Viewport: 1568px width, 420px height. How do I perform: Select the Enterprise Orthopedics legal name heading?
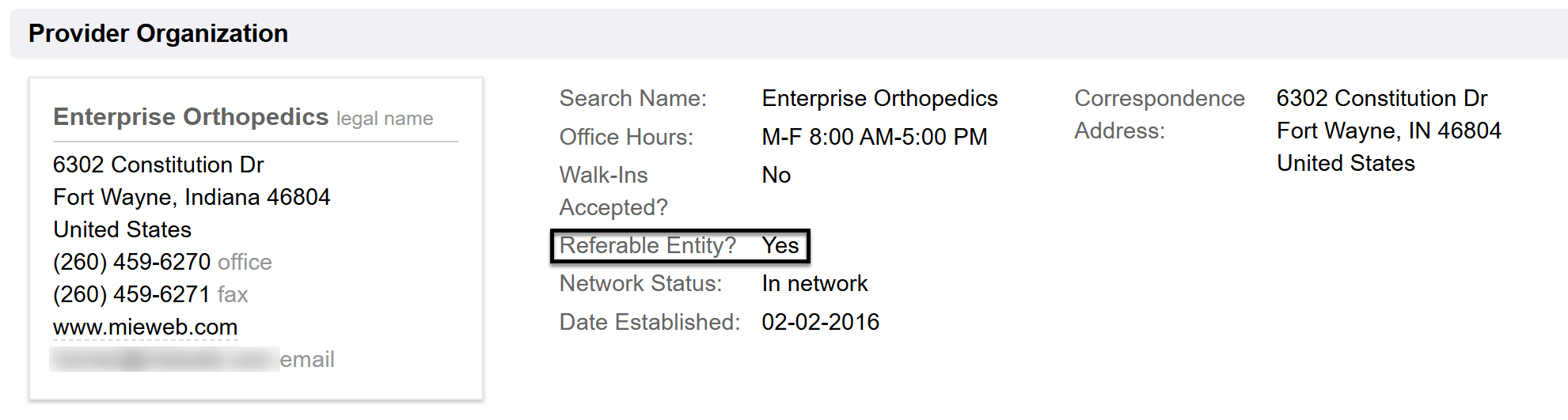191,117
